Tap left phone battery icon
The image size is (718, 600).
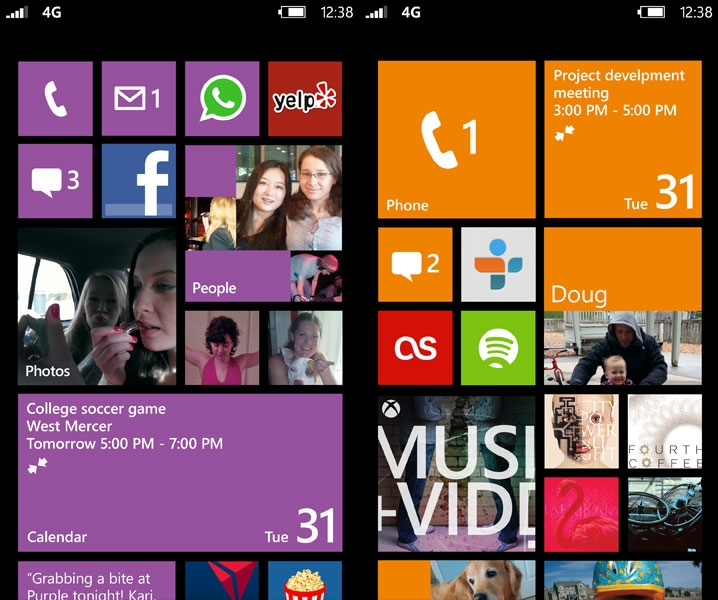[x=292, y=12]
